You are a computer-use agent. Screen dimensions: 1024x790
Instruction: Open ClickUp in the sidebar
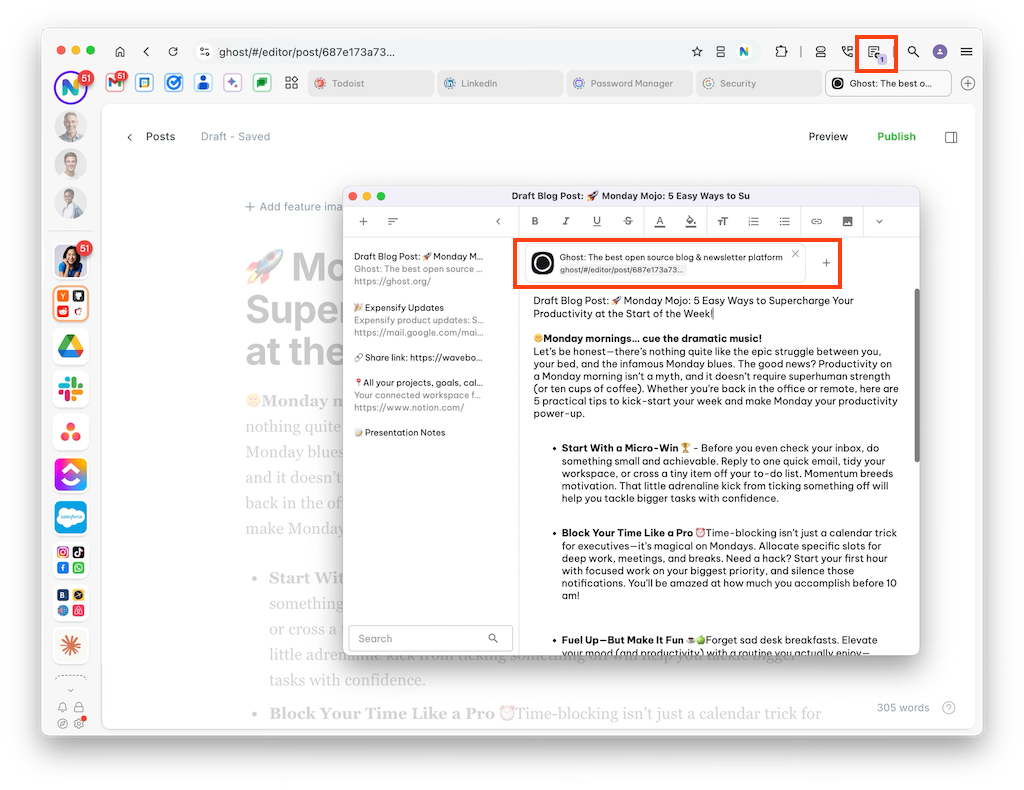(x=71, y=475)
